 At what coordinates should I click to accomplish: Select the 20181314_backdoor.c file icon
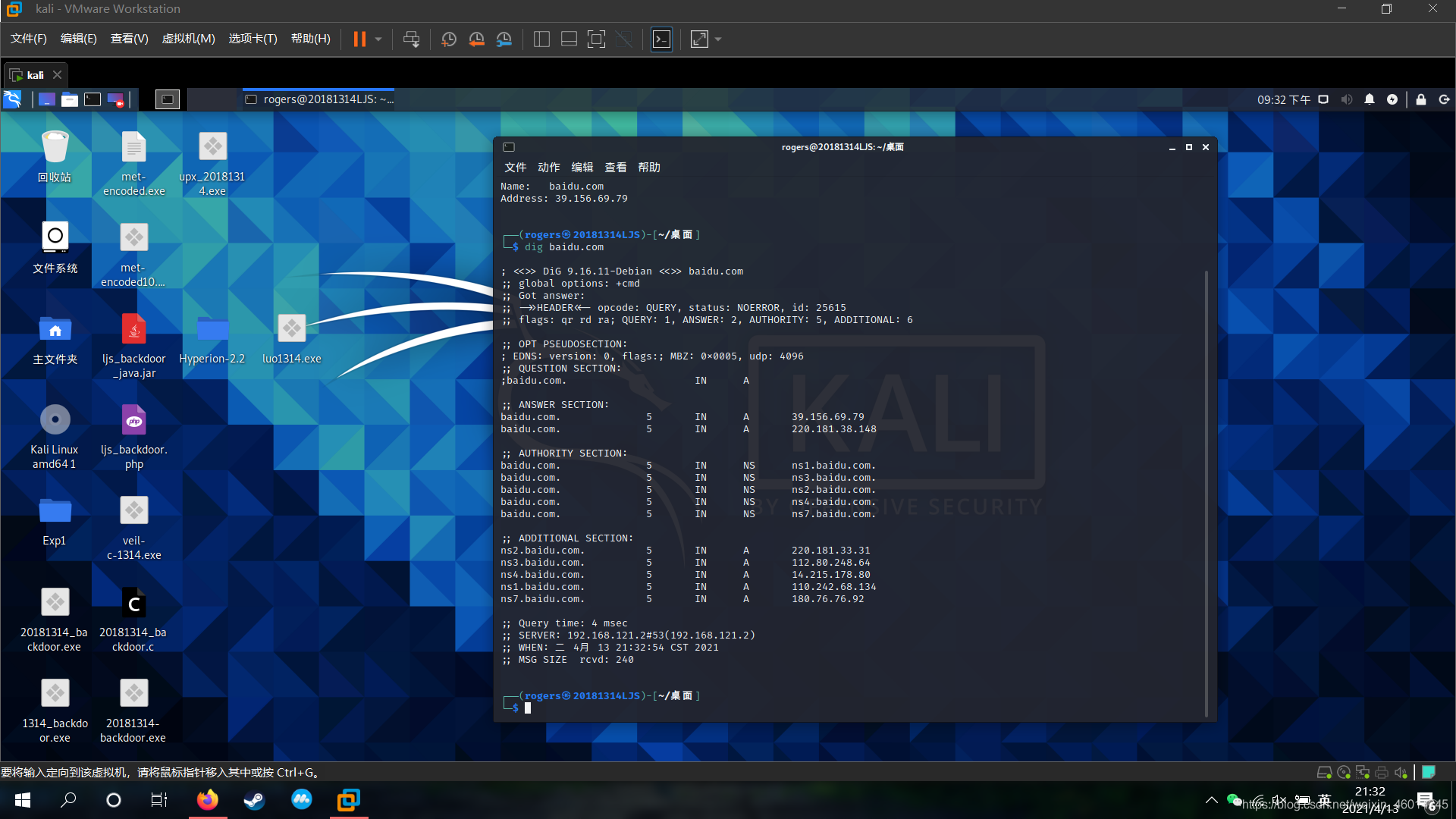(x=133, y=620)
